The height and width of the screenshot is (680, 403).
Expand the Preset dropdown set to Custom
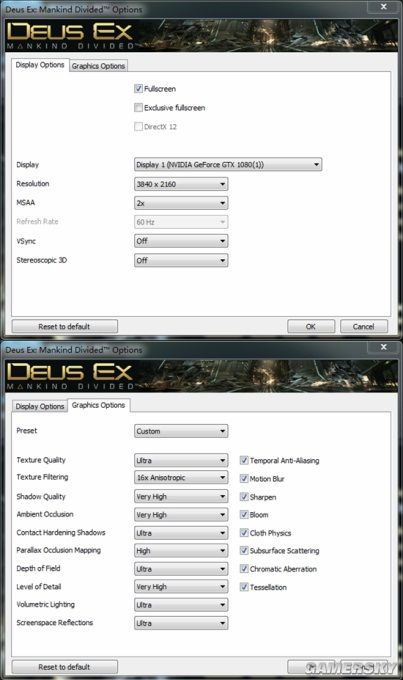click(x=181, y=431)
